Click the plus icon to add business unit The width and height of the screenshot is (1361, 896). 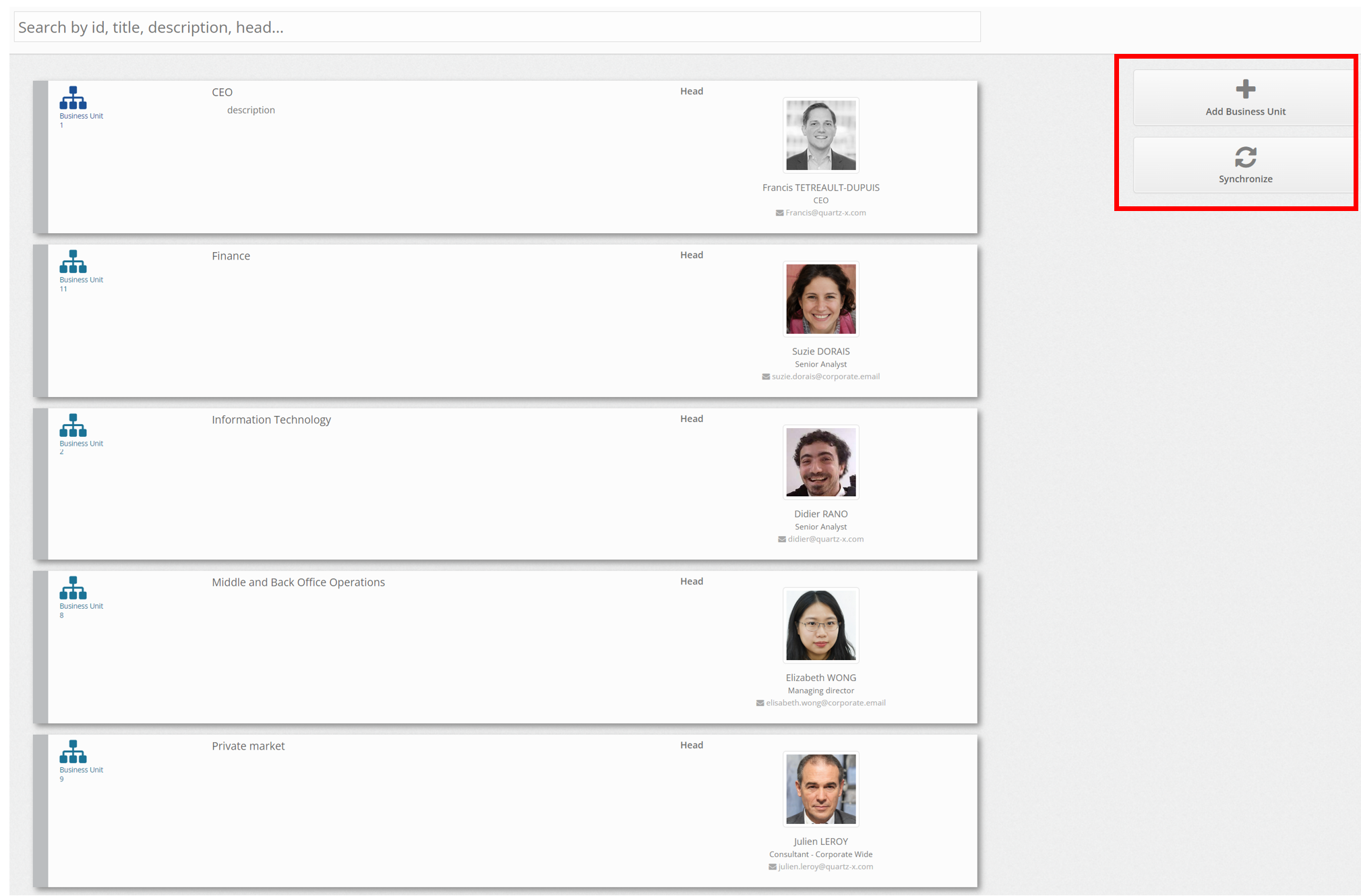1245,90
